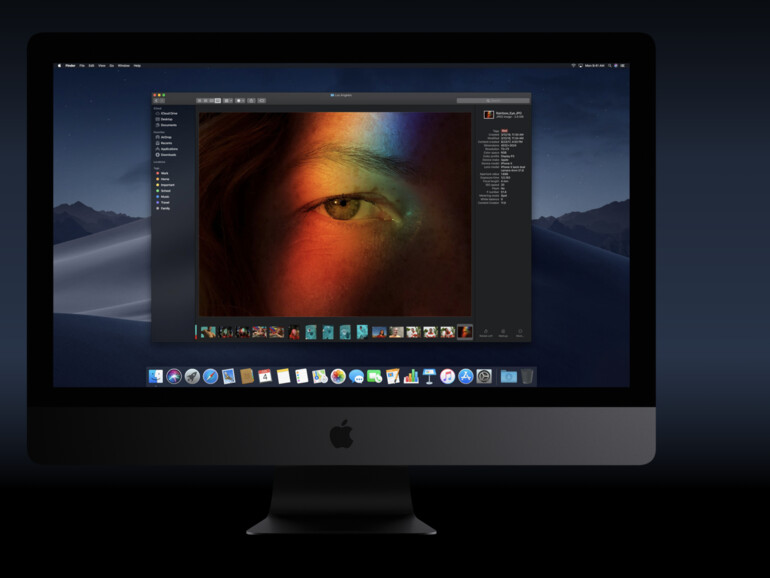Select the purple Travel tag
The width and height of the screenshot is (770, 578).
click(x=163, y=203)
